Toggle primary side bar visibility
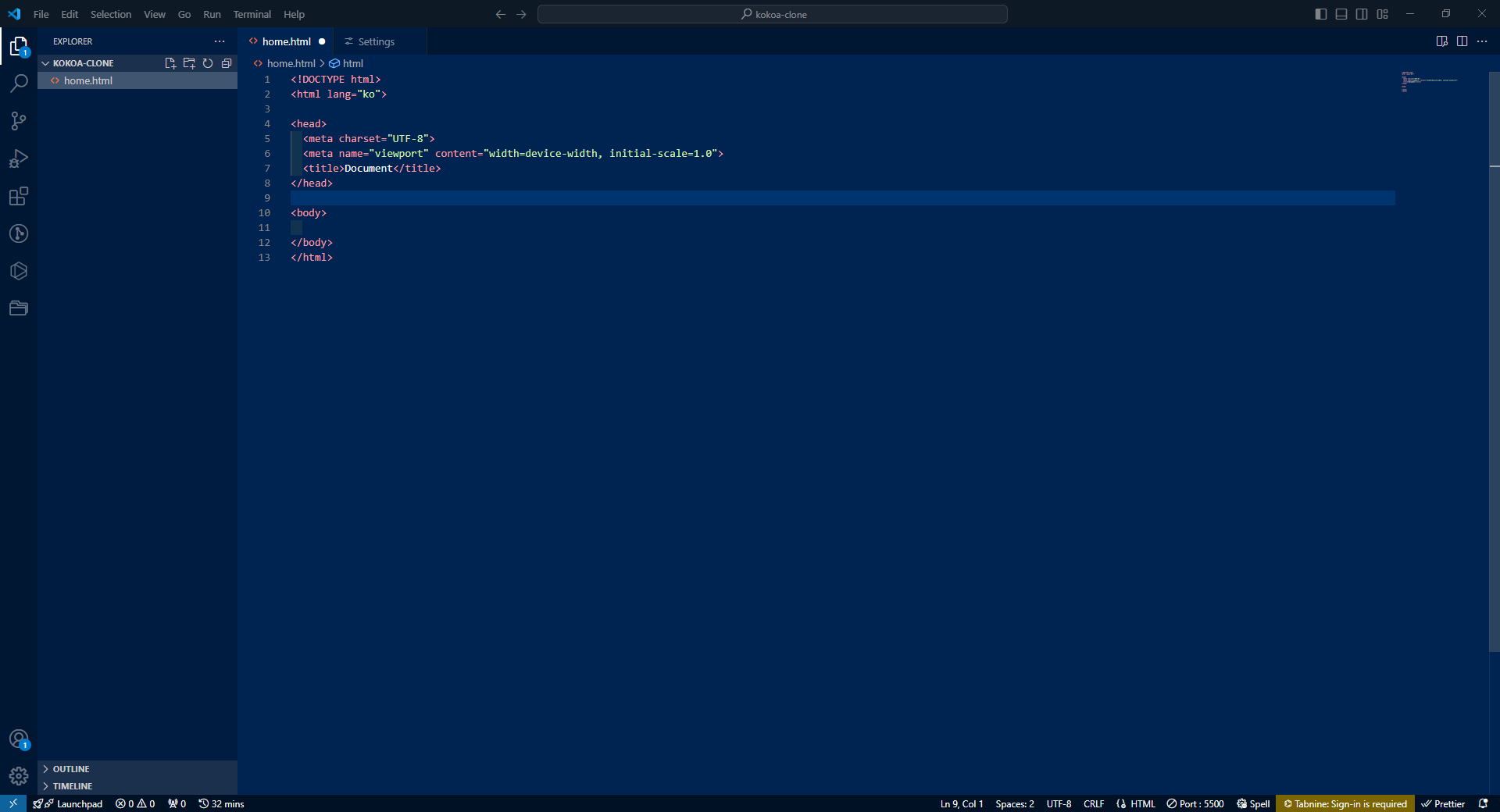This screenshot has width=1500, height=812. (1321, 14)
